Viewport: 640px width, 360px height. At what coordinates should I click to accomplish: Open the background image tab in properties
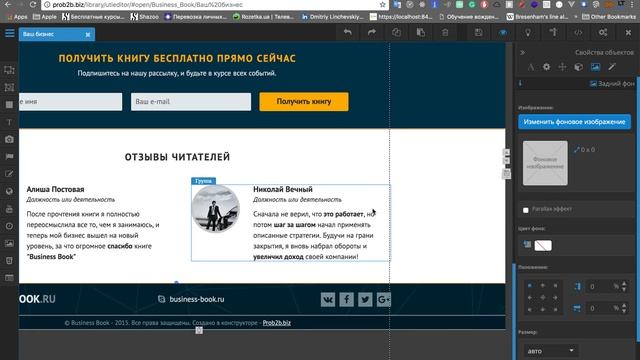(x=596, y=67)
